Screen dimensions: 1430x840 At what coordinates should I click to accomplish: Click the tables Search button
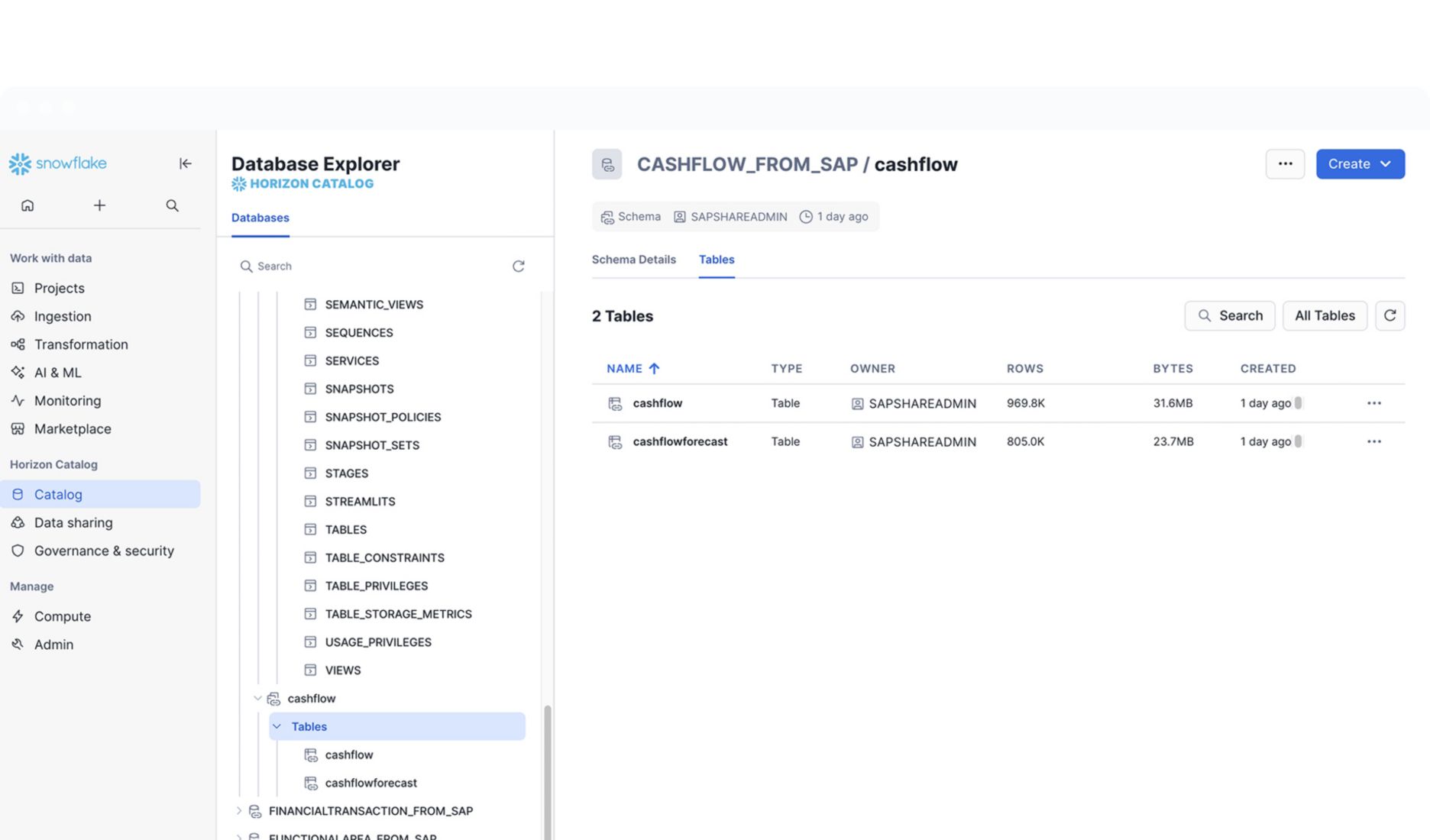(1229, 315)
